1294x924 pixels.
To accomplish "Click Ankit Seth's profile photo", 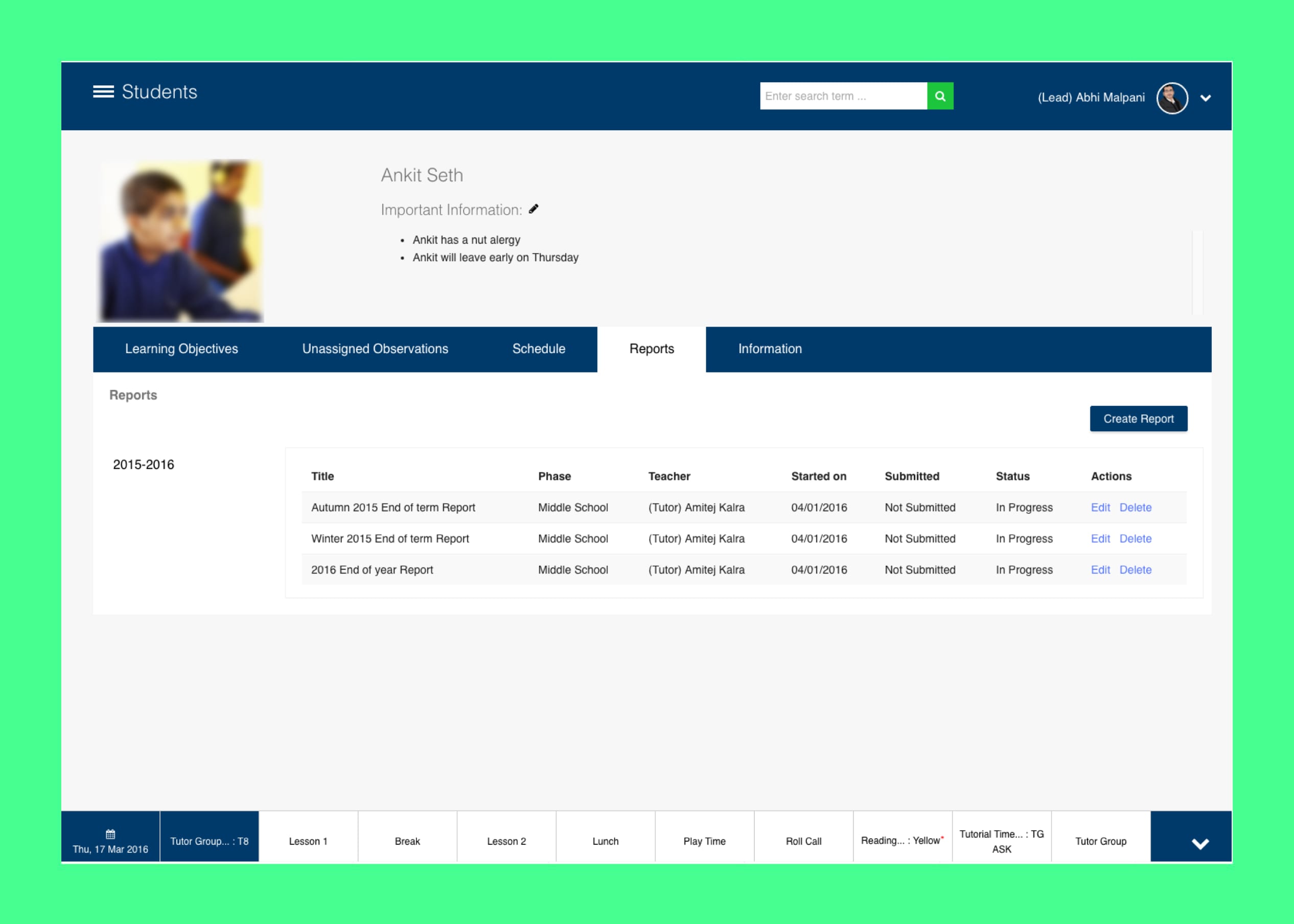I will tap(181, 241).
